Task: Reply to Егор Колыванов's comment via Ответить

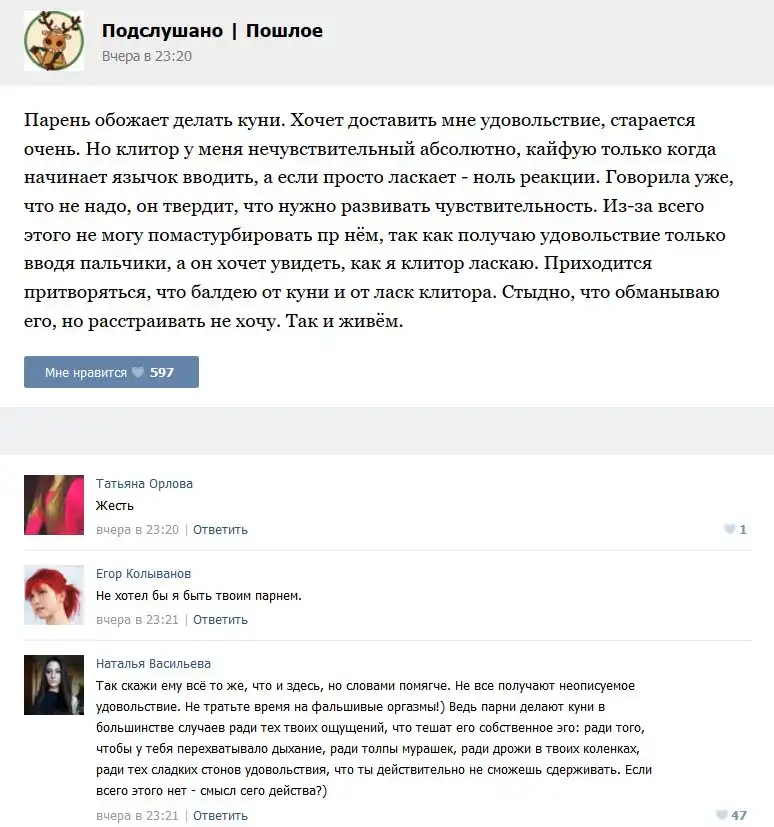Action: (x=220, y=620)
